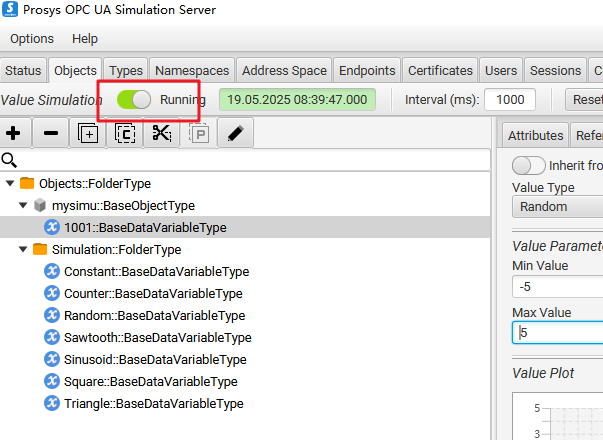This screenshot has width=603, height=440.
Task: Click the Min Value input field
Action: pyautogui.click(x=558, y=287)
